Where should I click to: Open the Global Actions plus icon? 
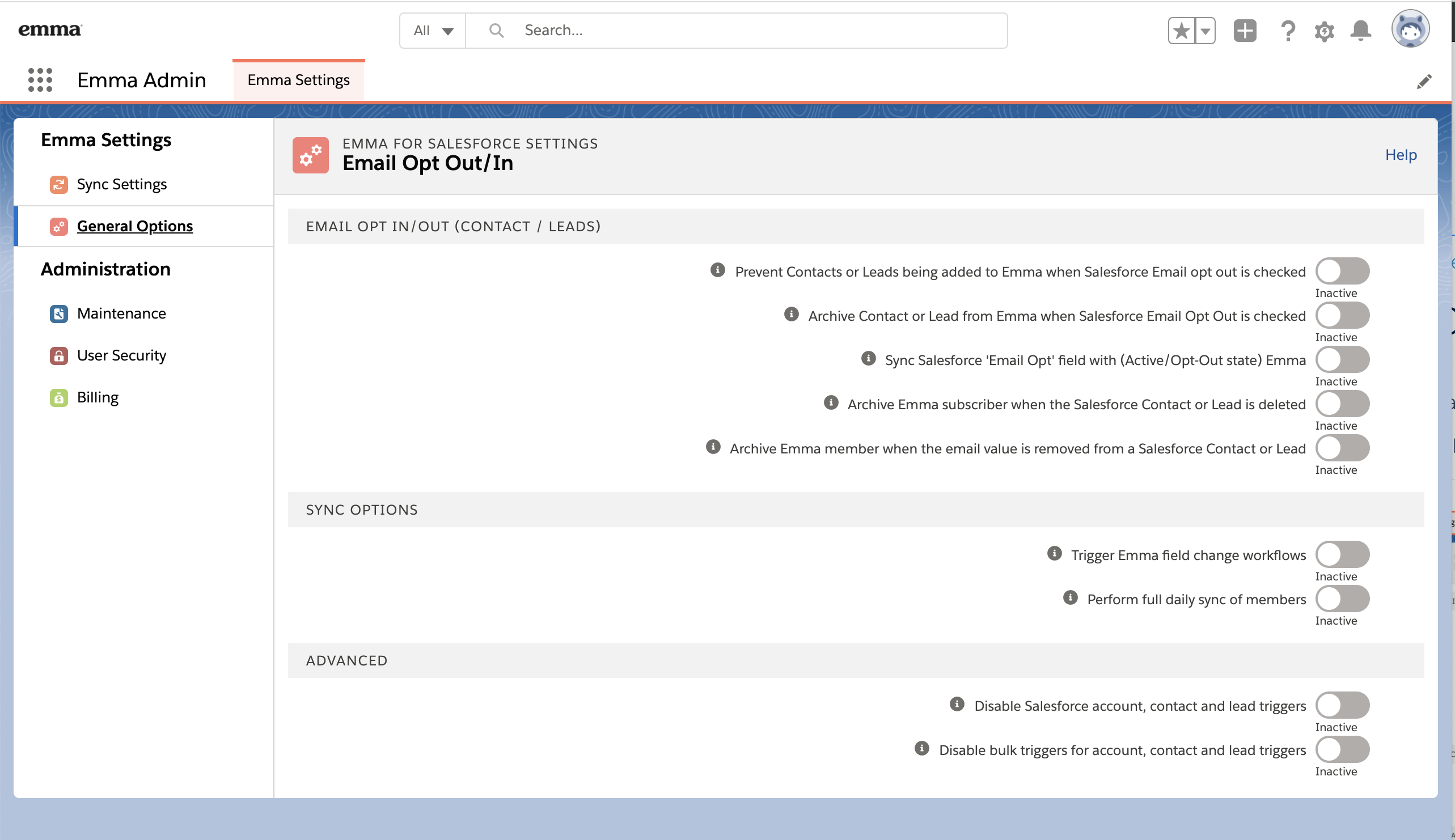click(1245, 31)
